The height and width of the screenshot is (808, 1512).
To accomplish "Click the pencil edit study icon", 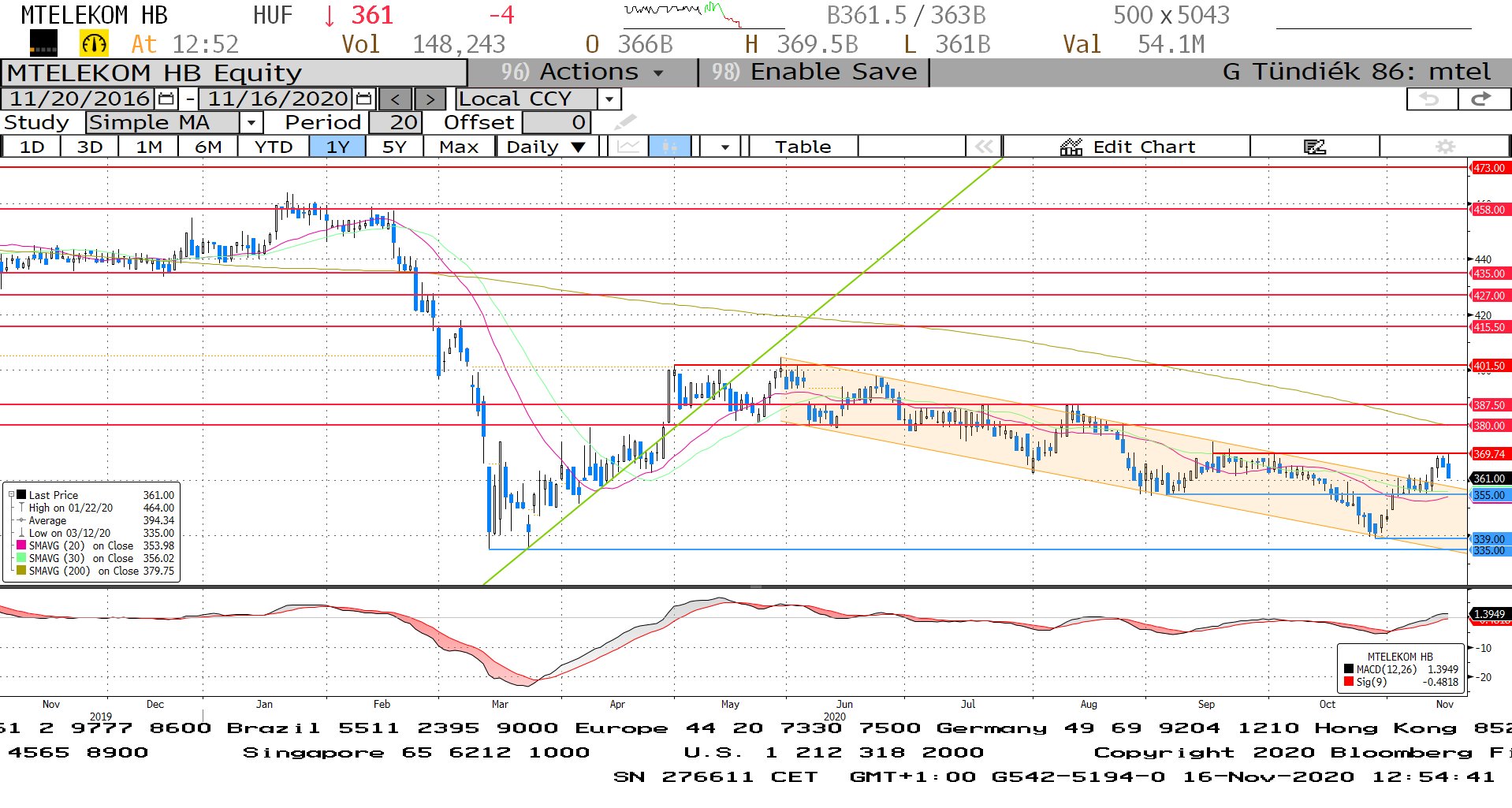I will click(624, 122).
